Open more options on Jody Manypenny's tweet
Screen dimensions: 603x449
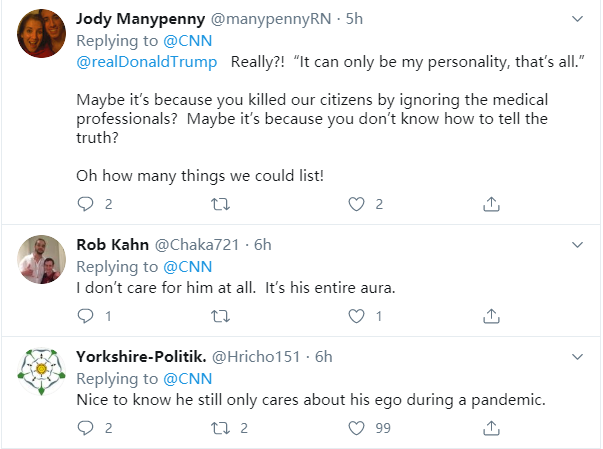[x=577, y=19]
